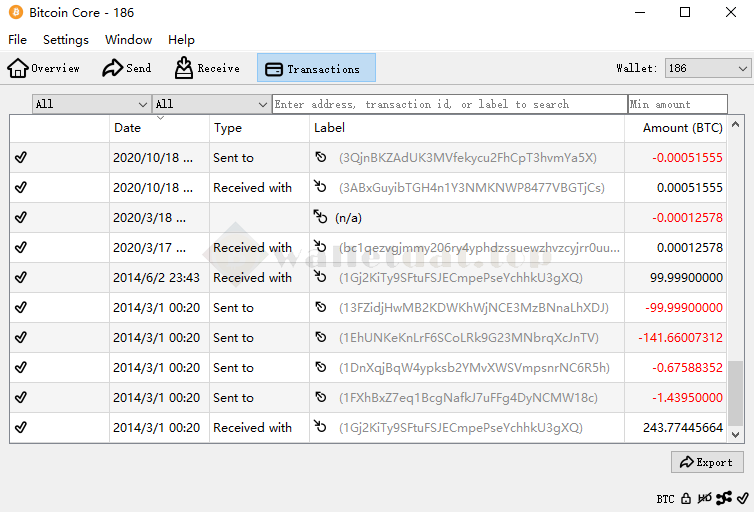Click the address search input field

(449, 104)
